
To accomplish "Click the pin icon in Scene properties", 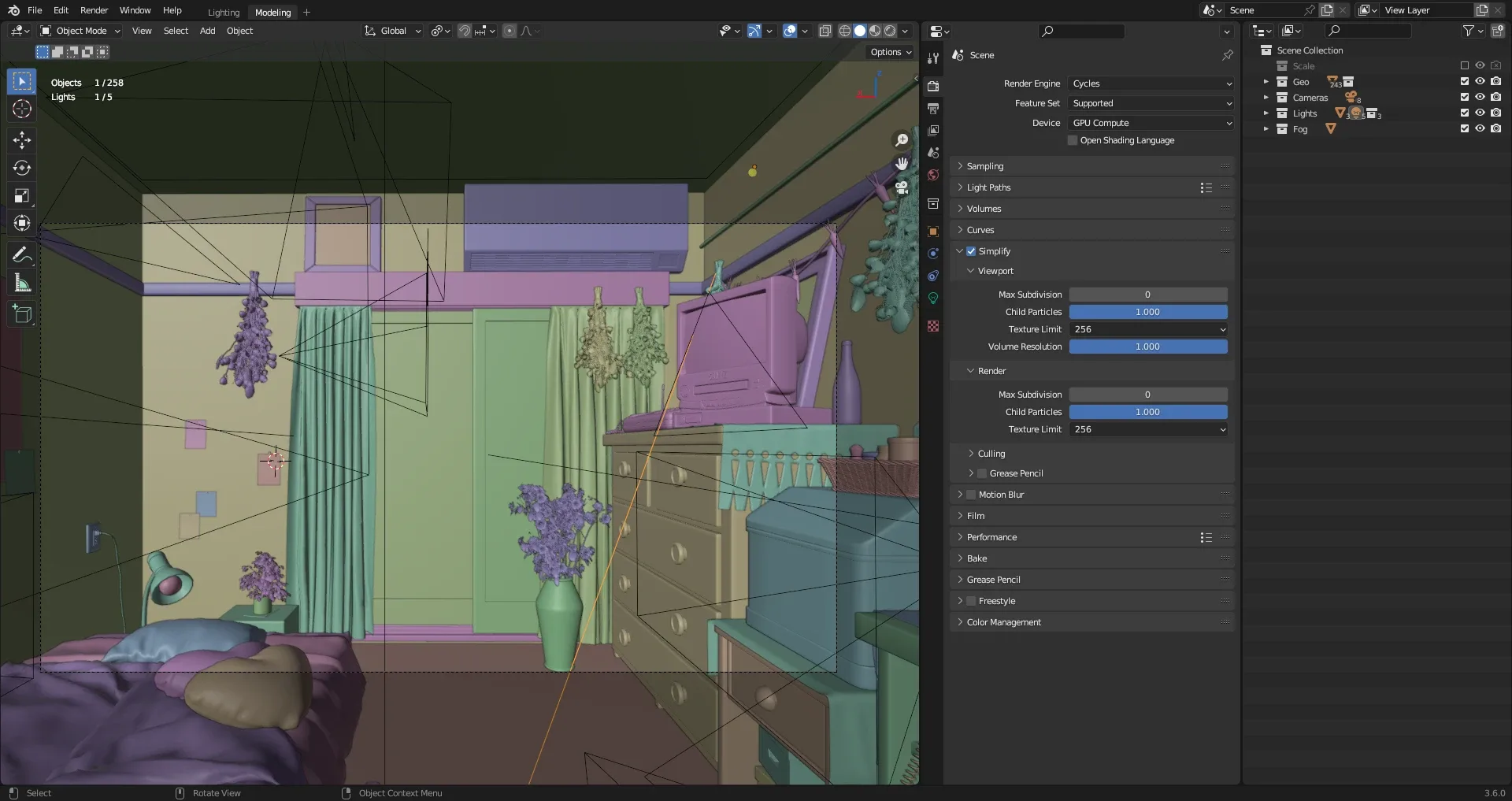I will pos(1227,55).
